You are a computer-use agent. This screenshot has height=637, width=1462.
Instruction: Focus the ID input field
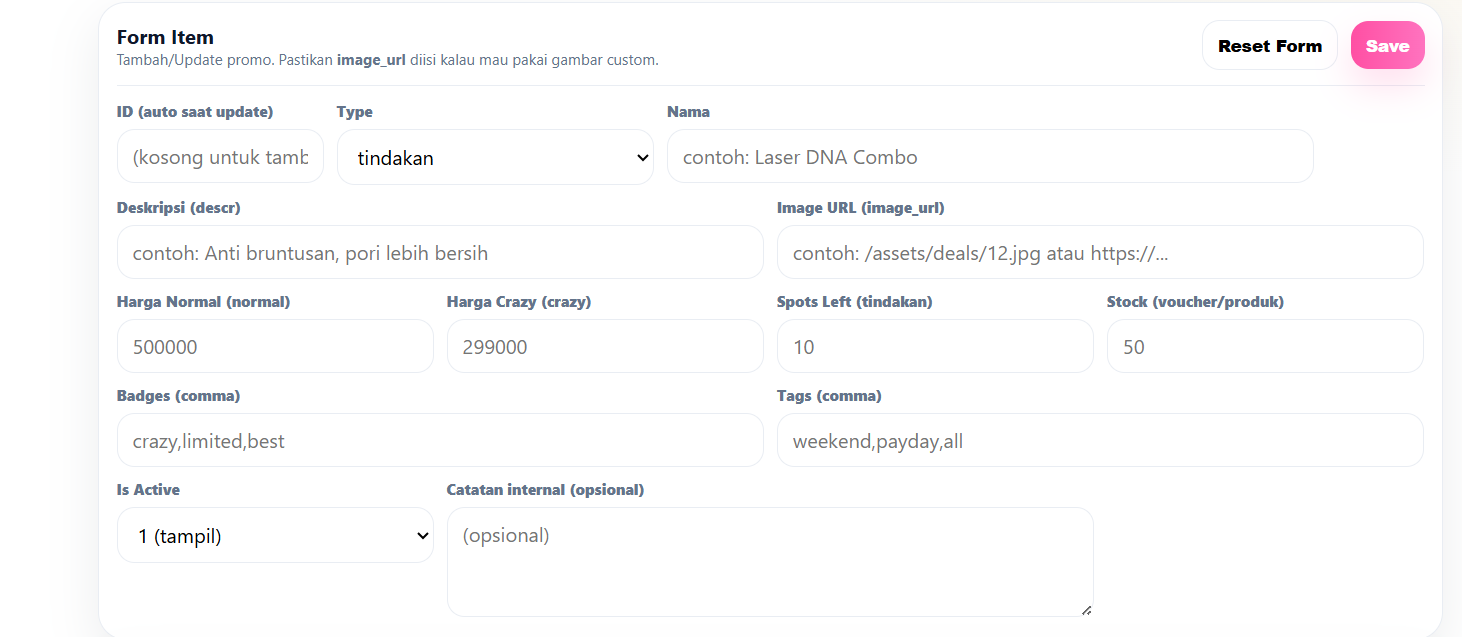click(x=220, y=157)
